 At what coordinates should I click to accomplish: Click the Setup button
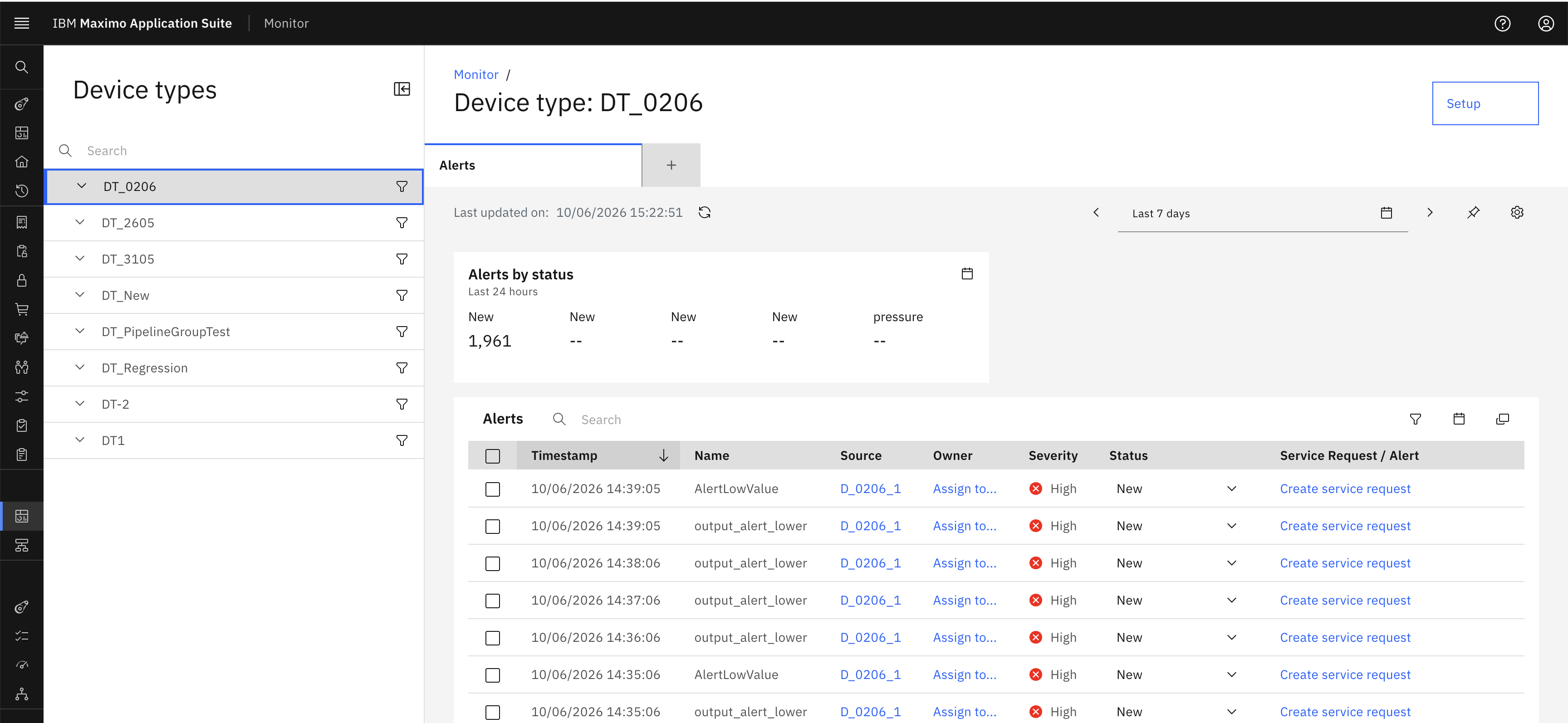[x=1485, y=103]
